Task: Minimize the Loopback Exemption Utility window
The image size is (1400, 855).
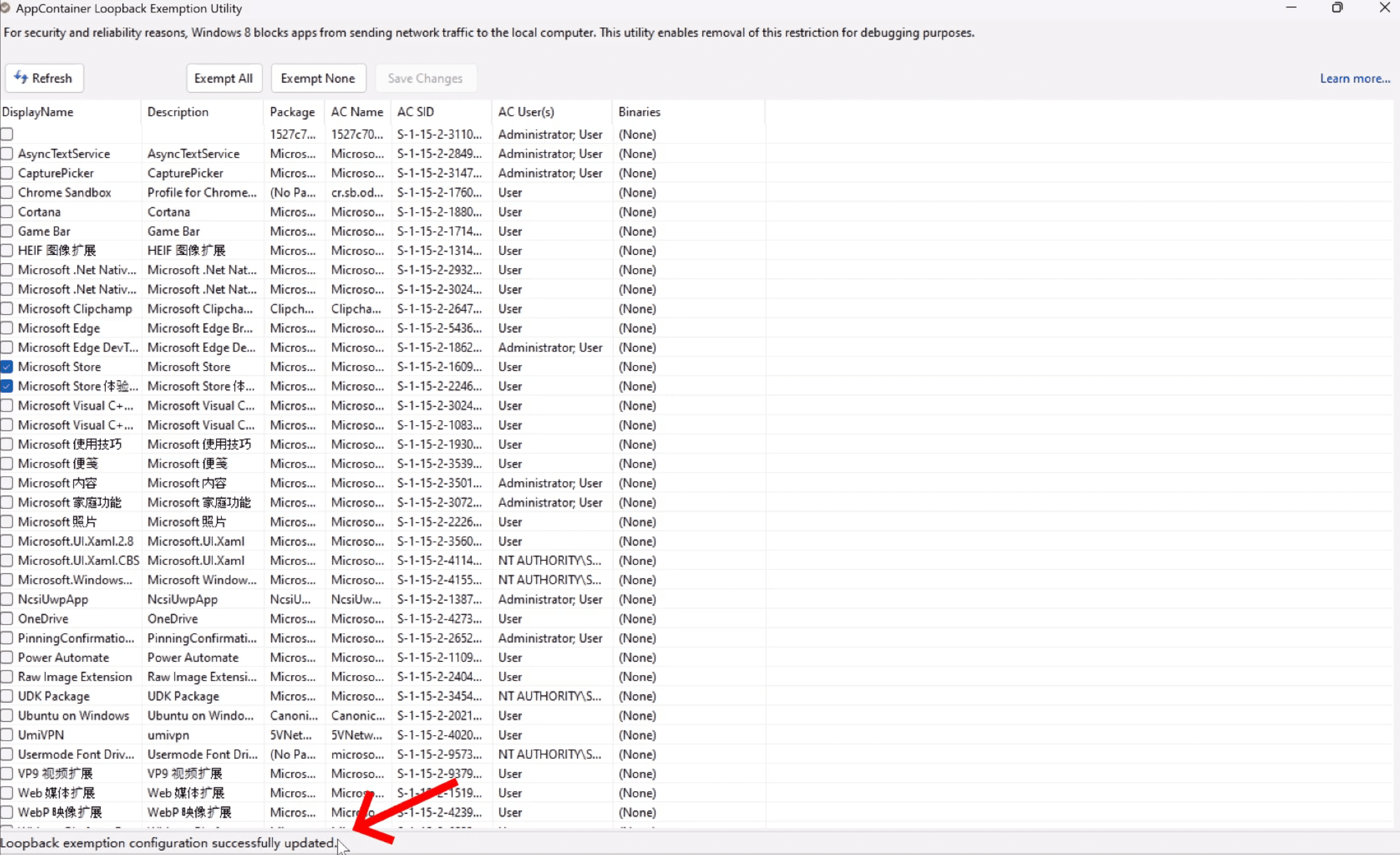Action: (1291, 7)
